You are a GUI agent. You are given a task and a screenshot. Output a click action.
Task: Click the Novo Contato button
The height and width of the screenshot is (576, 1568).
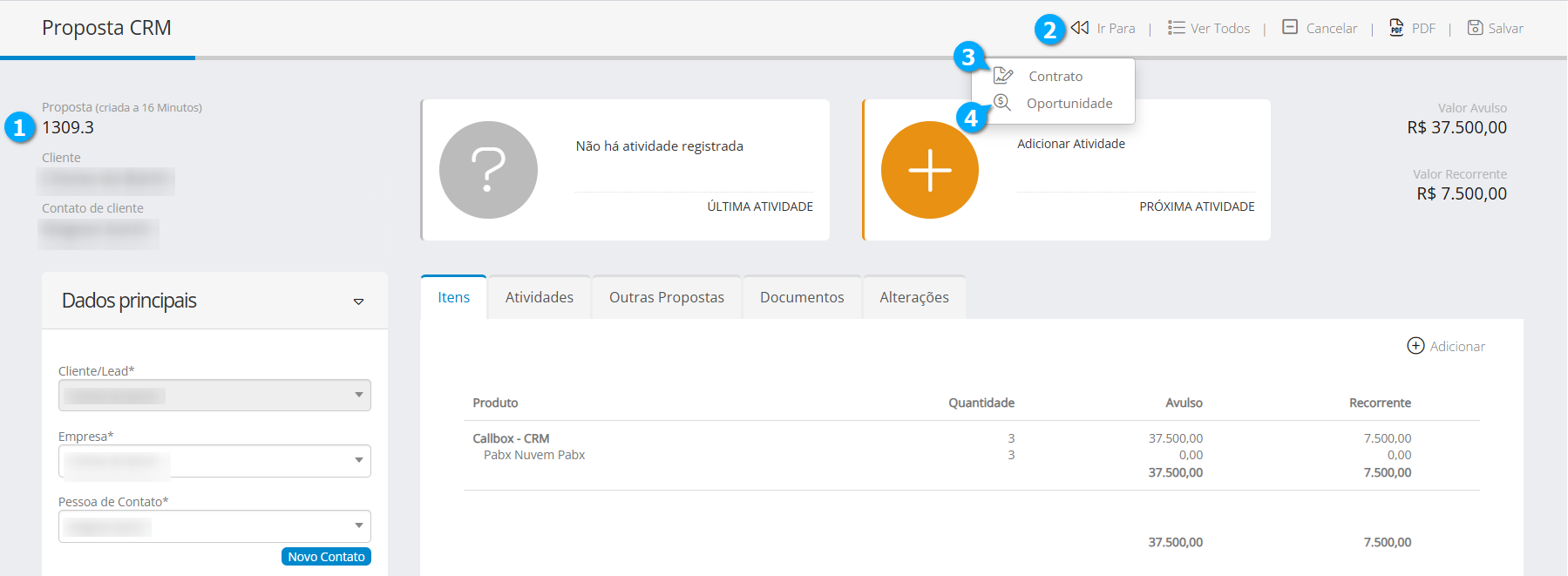pos(326,557)
